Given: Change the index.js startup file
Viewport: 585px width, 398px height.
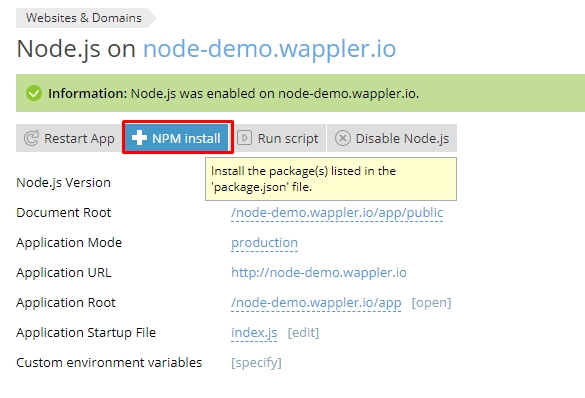Looking at the screenshot, I should (254, 332).
